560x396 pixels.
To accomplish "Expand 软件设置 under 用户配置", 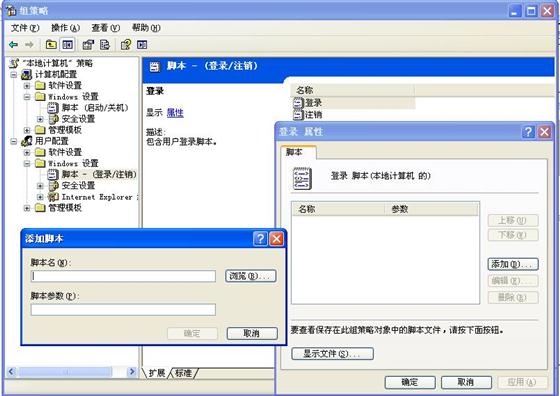I will (x=27, y=152).
